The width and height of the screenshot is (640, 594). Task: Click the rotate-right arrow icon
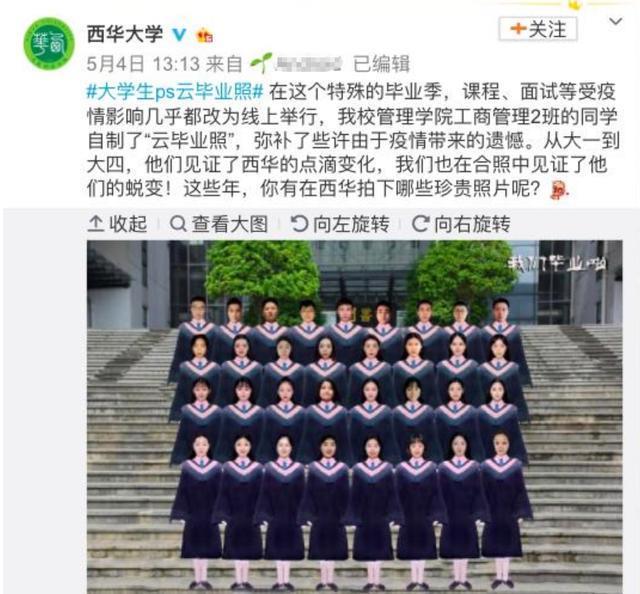coord(420,224)
